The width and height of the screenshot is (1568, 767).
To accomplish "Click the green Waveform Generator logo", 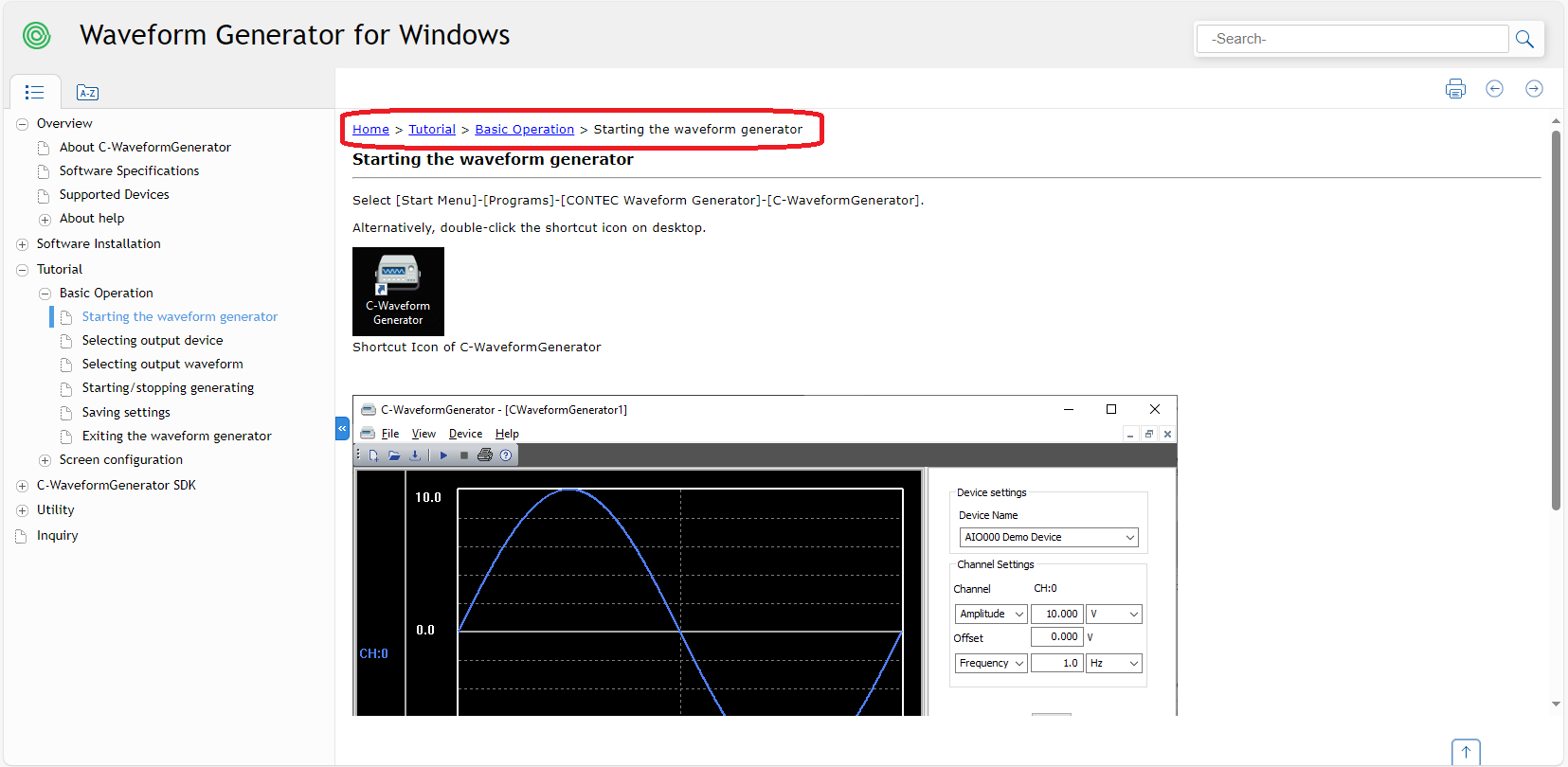I will point(37,36).
